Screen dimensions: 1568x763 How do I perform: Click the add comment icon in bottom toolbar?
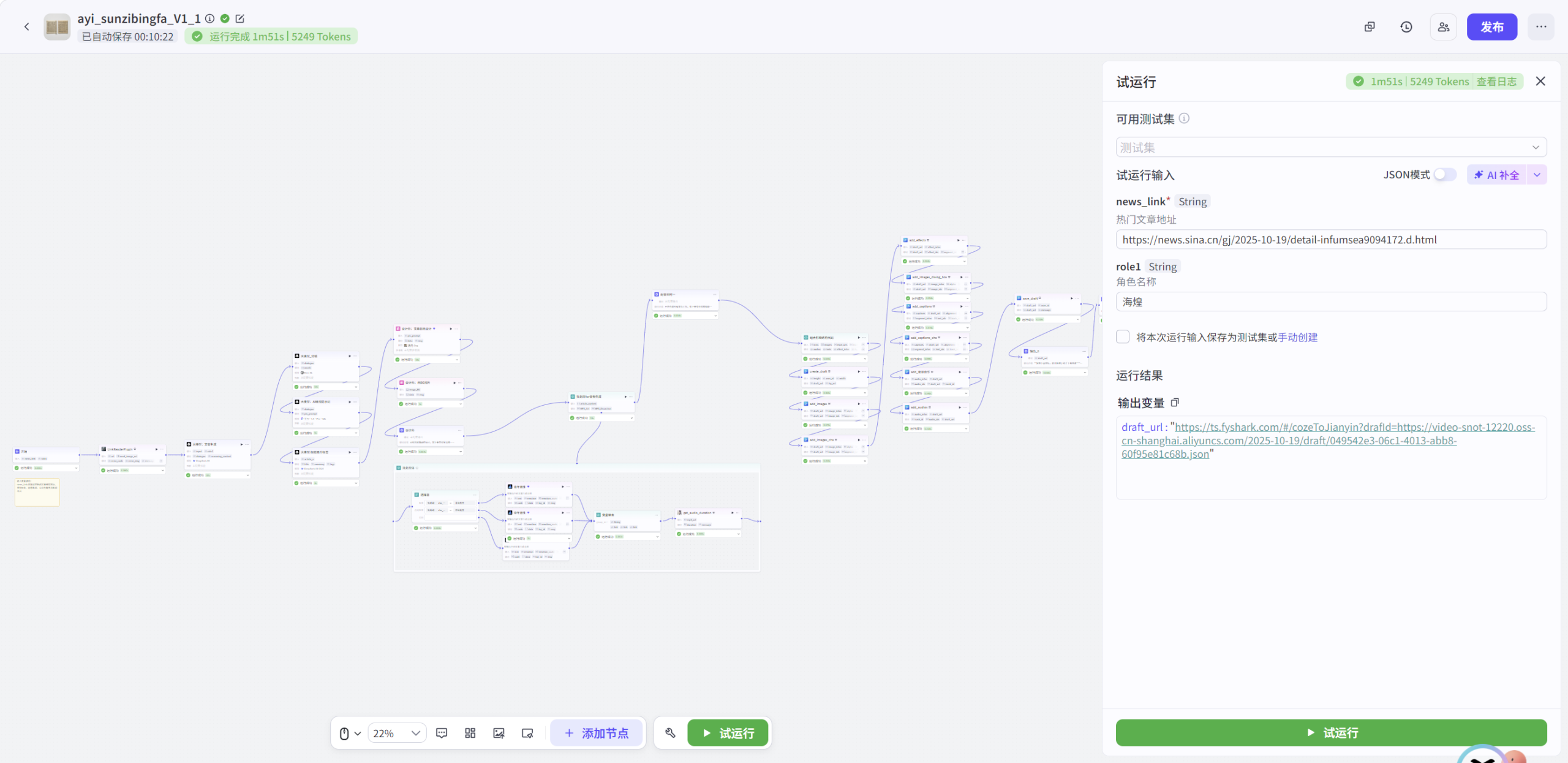coord(442,733)
